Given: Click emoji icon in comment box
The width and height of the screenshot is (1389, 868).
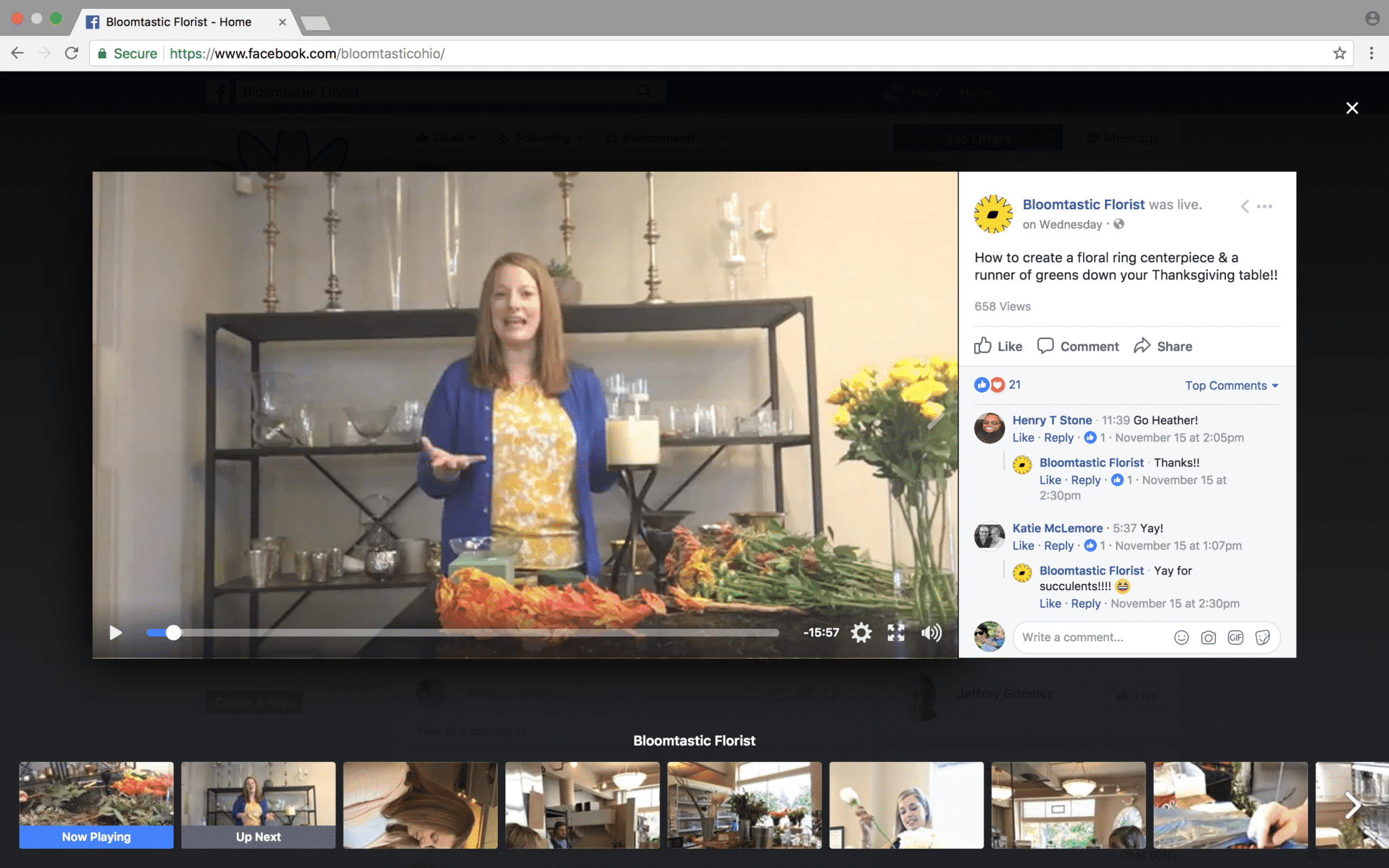Looking at the screenshot, I should click(x=1181, y=637).
